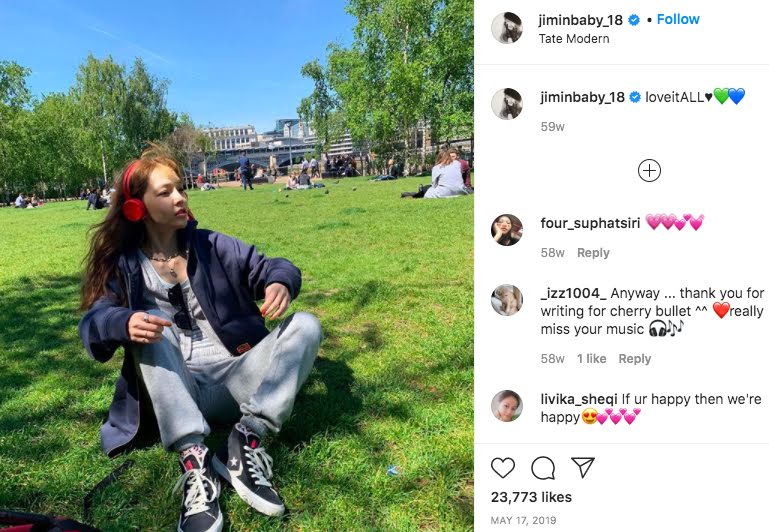Image resolution: width=769 pixels, height=532 pixels.
Task: Like the post with the heart icon
Action: [x=503, y=468]
